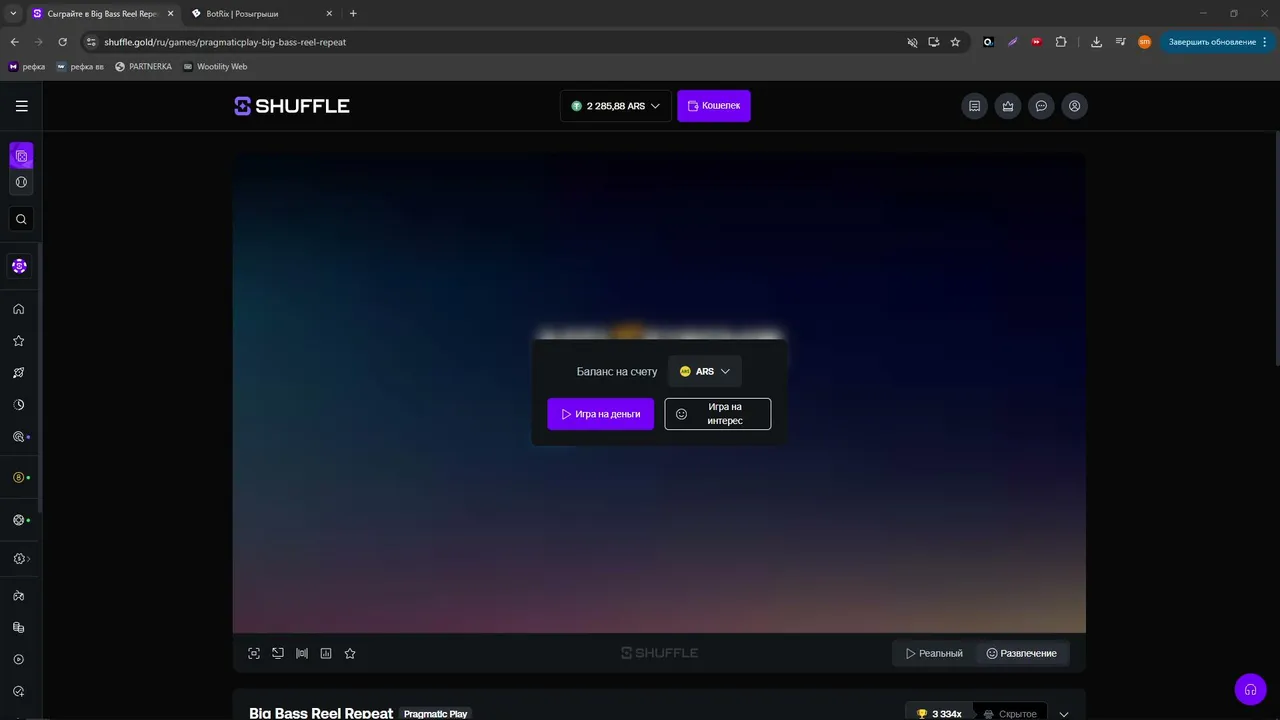Open the crown VIP icon in header
This screenshot has height=720, width=1280.
(x=1008, y=106)
